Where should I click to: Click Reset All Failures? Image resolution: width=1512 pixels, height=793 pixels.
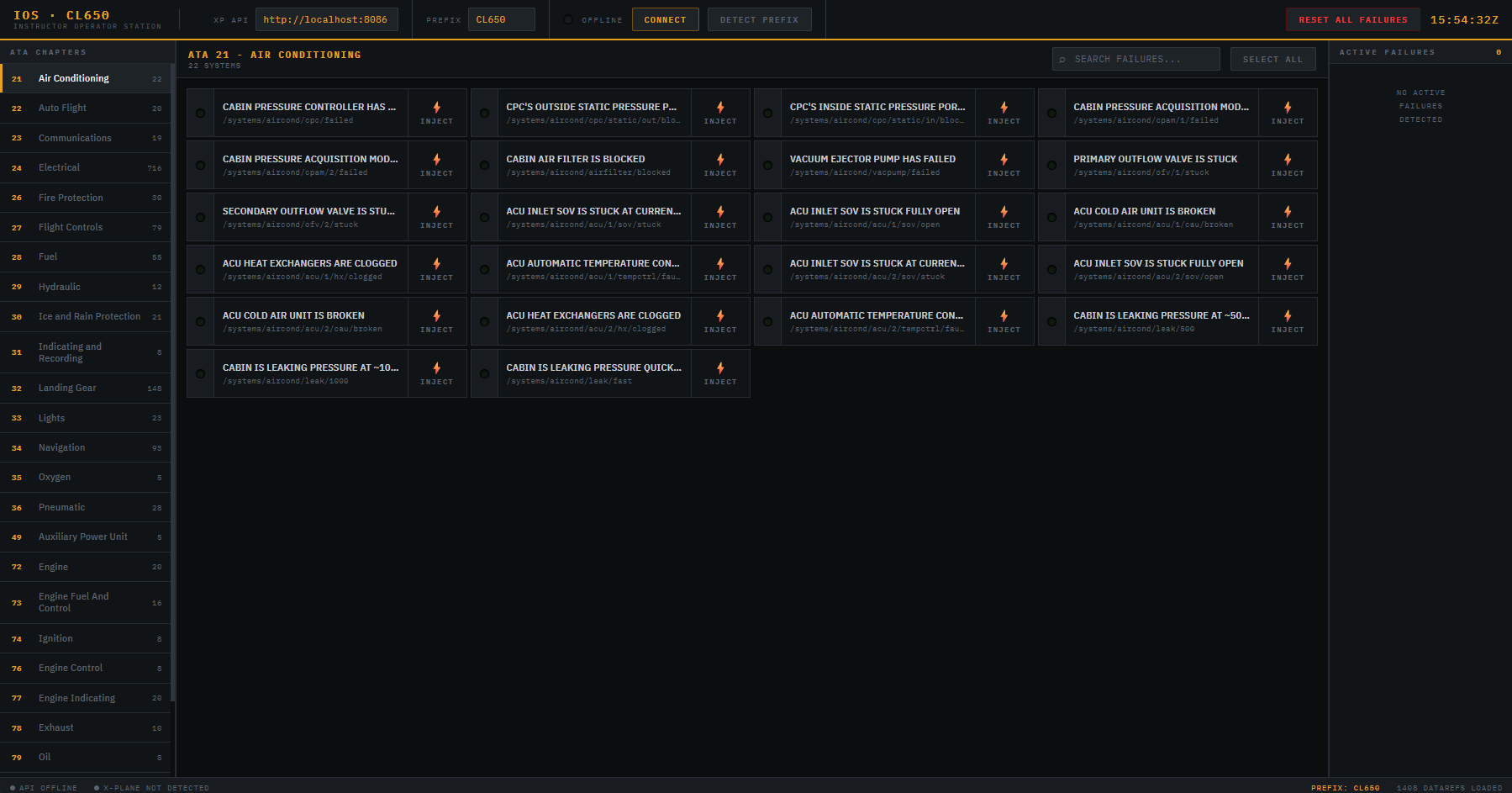(1352, 19)
